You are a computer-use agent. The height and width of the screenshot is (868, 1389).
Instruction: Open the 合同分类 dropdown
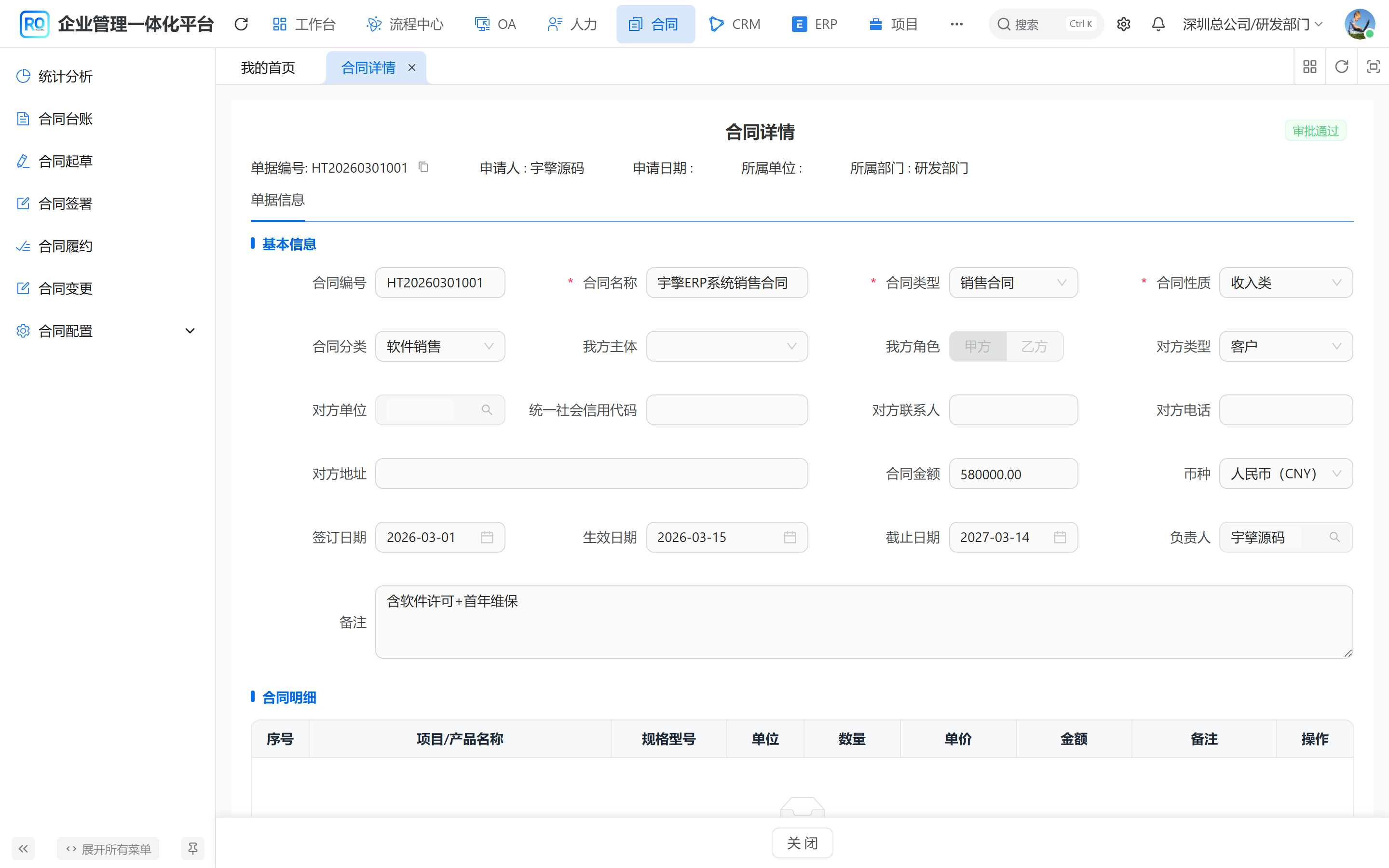pos(440,346)
